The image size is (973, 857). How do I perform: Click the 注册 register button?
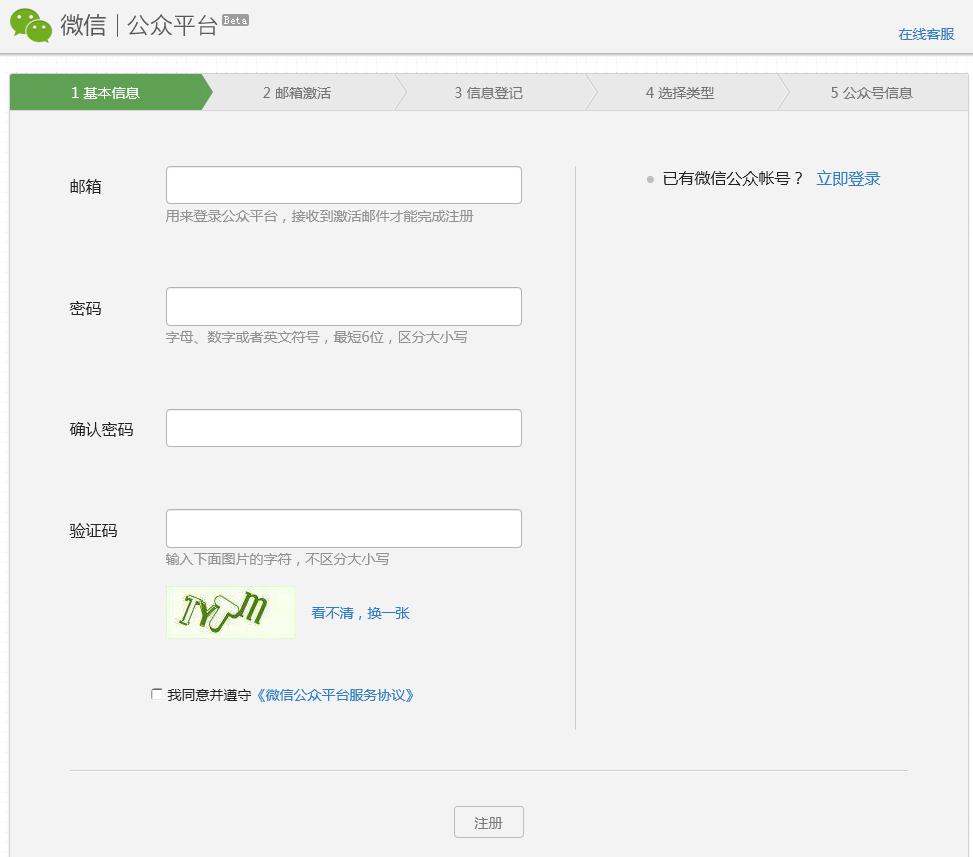point(488,822)
